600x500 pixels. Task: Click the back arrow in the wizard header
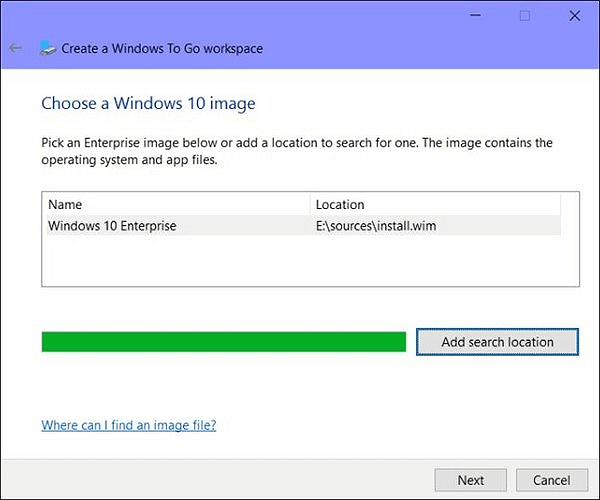[x=15, y=48]
